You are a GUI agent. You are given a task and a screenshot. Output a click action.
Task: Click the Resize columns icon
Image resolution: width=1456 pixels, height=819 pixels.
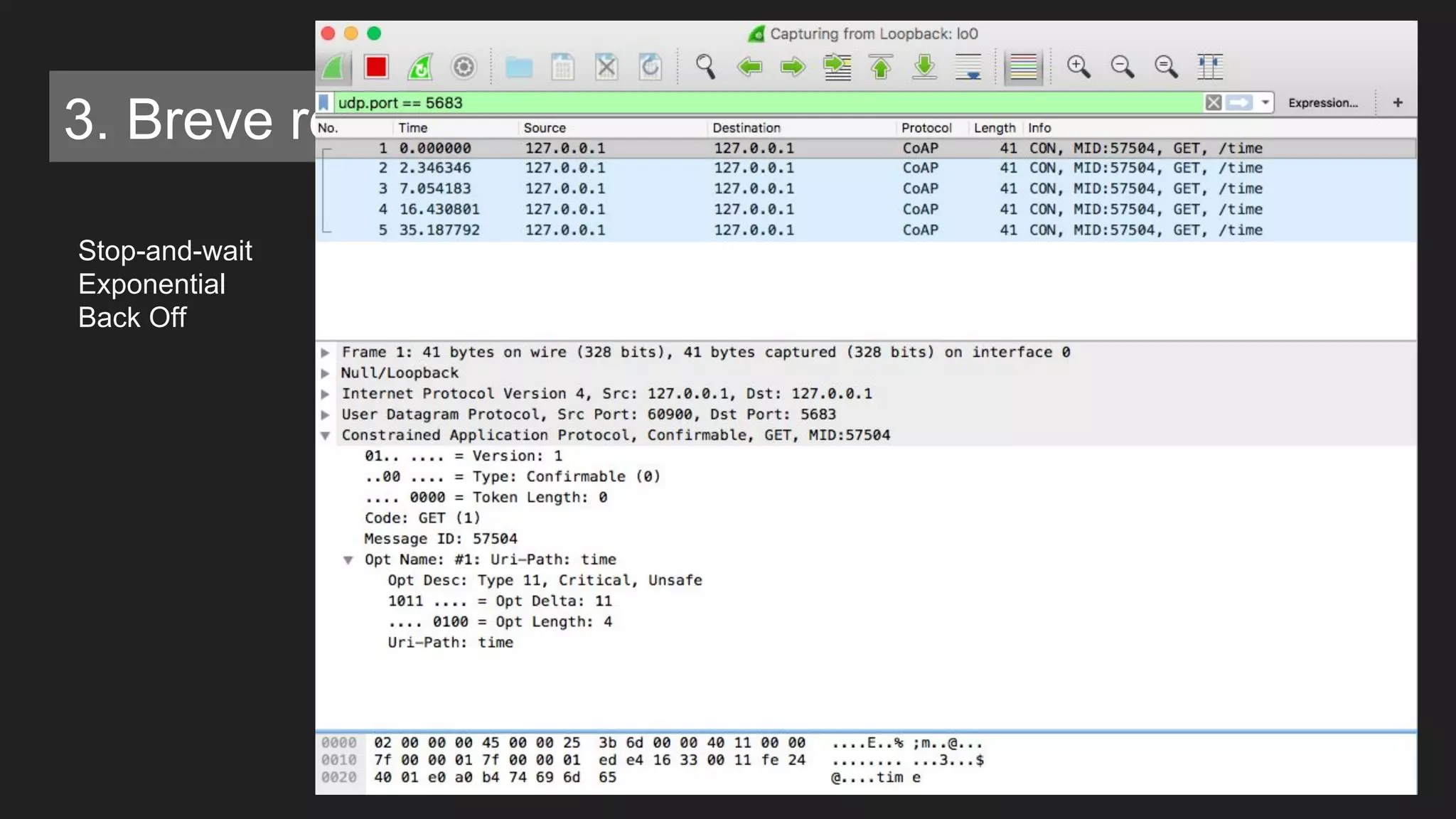point(1209,67)
